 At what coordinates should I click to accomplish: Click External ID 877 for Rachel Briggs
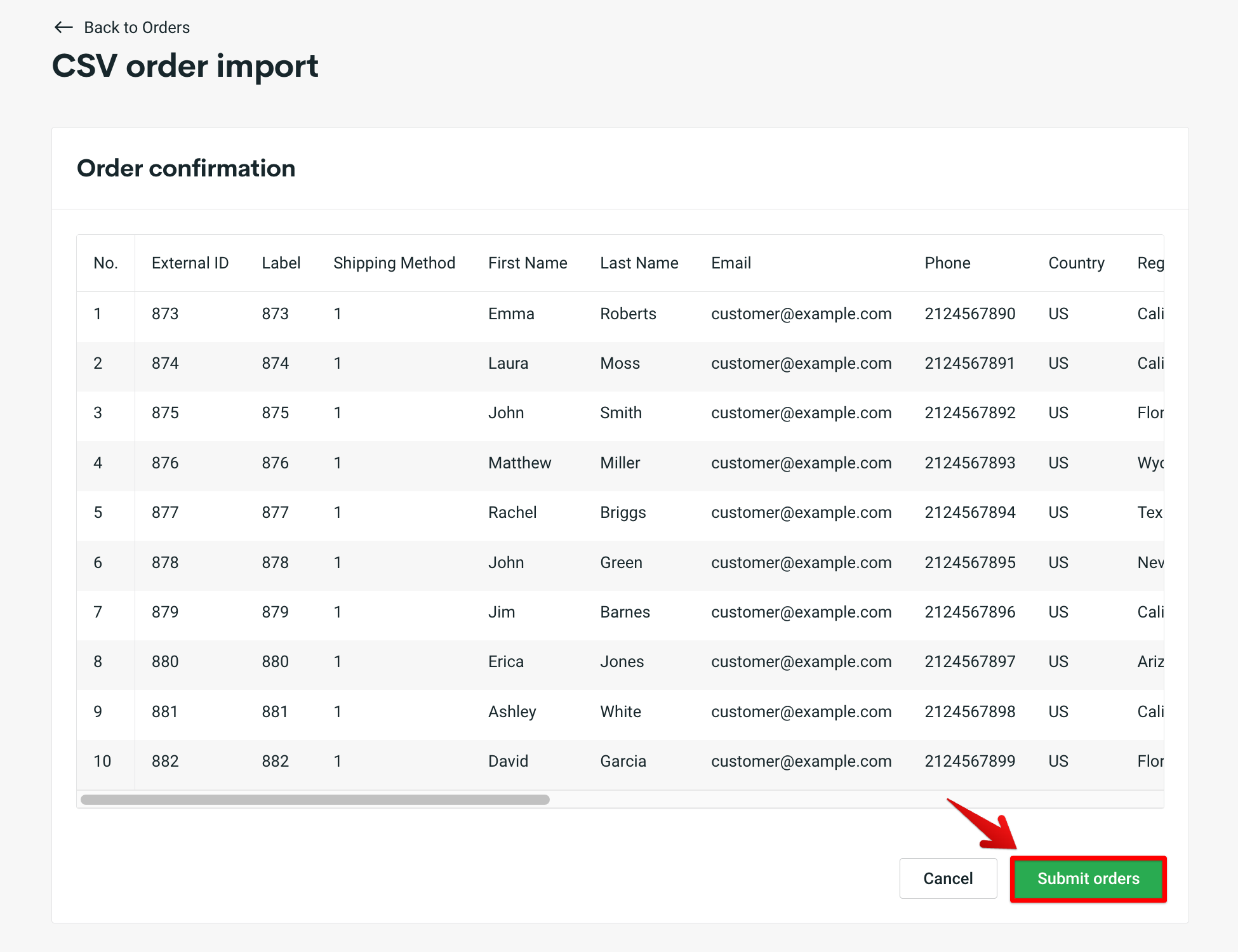click(x=164, y=512)
